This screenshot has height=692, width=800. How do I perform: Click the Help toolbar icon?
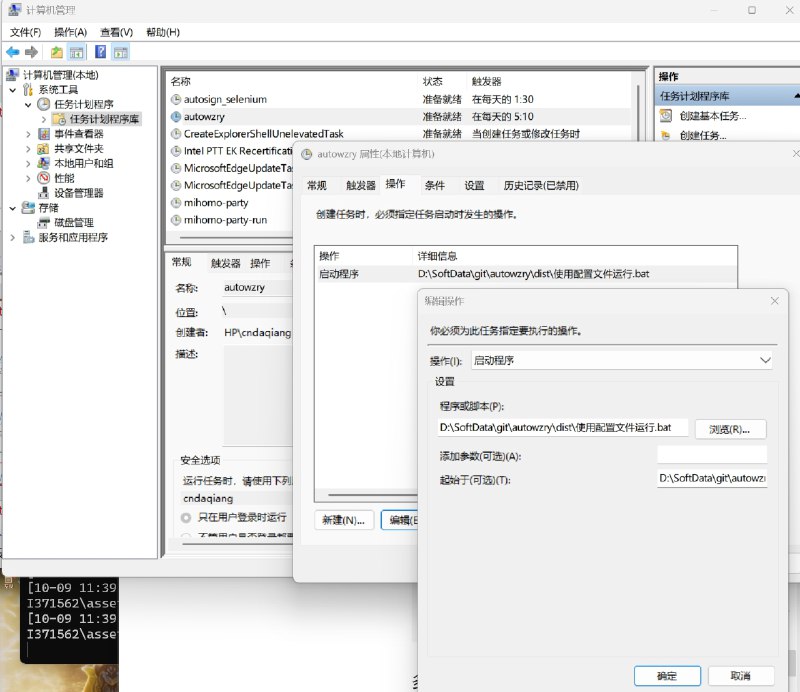pos(101,52)
